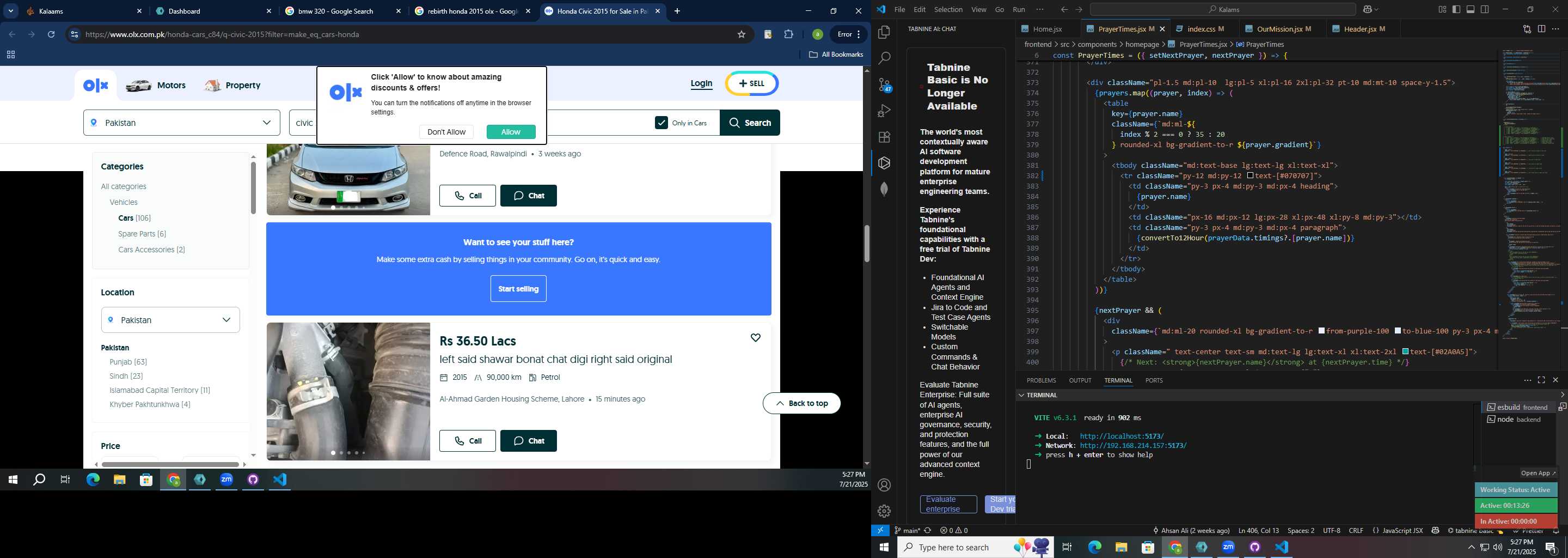The width and height of the screenshot is (1568, 558).
Task: Switch to the PROBLEMS panel tab
Action: (x=1041, y=380)
